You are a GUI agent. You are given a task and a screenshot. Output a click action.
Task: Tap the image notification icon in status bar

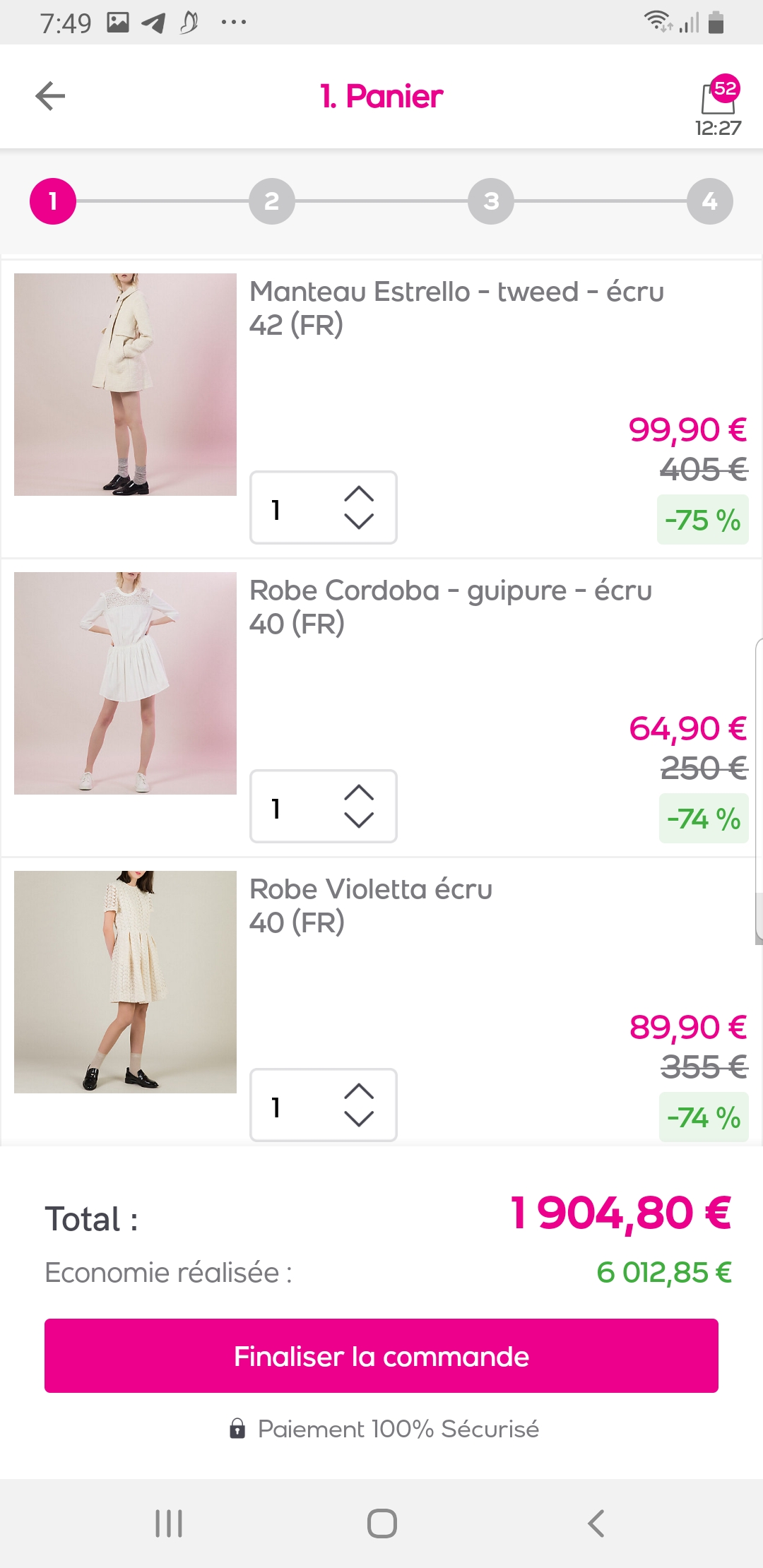click(x=118, y=23)
